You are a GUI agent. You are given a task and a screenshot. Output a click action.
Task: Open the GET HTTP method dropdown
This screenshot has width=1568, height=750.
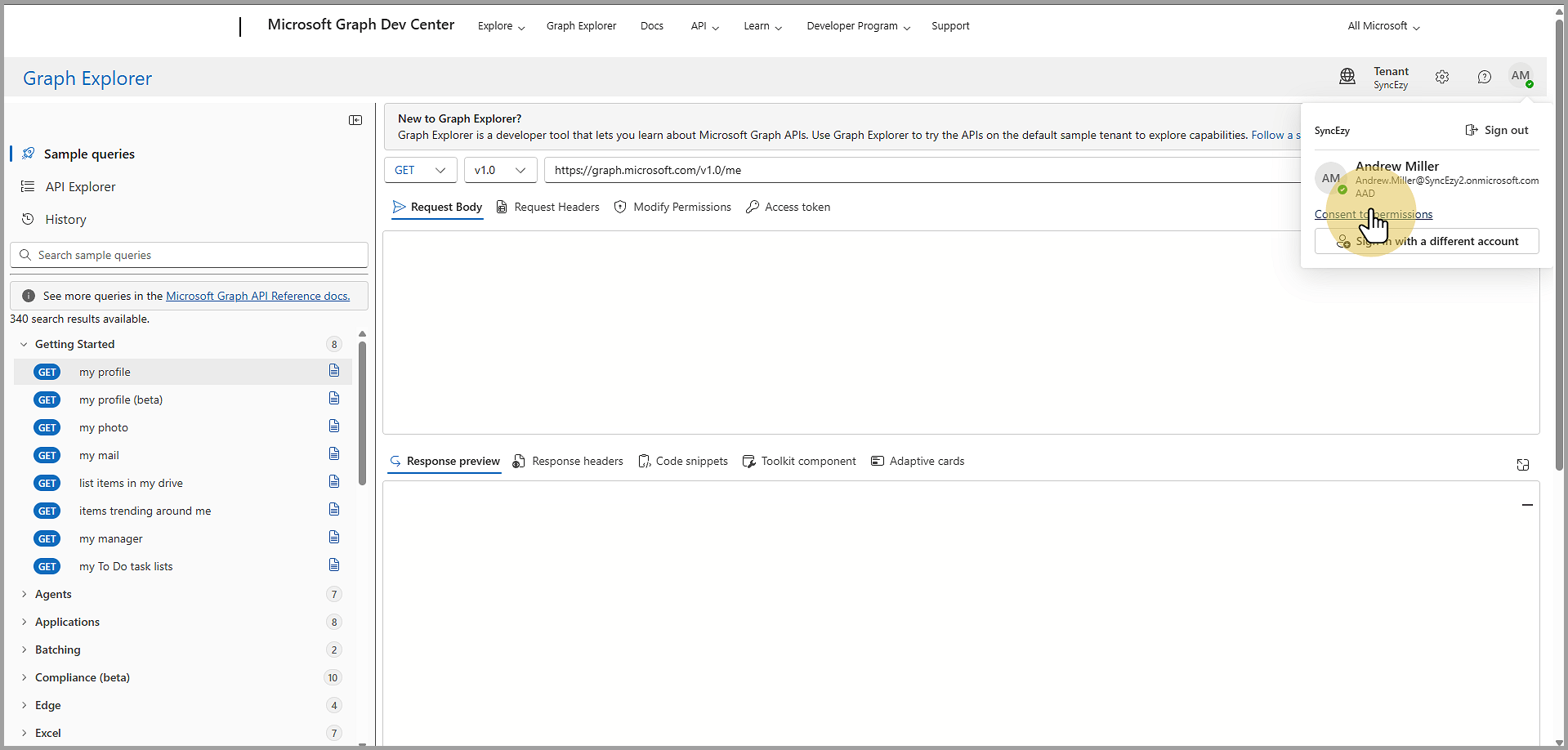click(420, 170)
